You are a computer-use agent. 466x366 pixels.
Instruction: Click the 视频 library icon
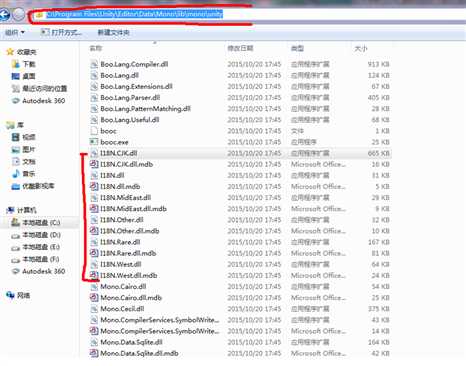pos(16,137)
